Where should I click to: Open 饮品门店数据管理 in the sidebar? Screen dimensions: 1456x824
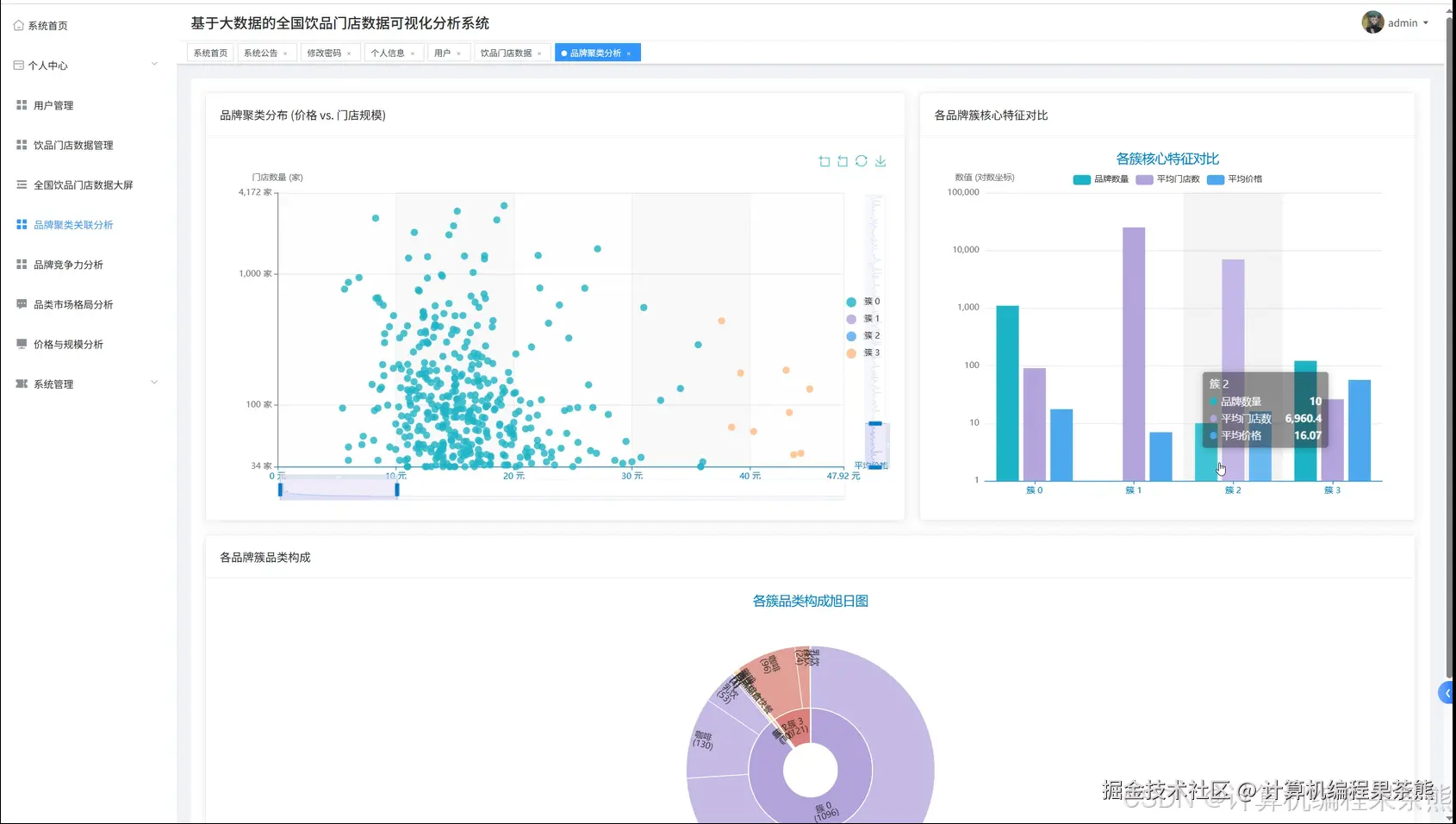click(73, 145)
